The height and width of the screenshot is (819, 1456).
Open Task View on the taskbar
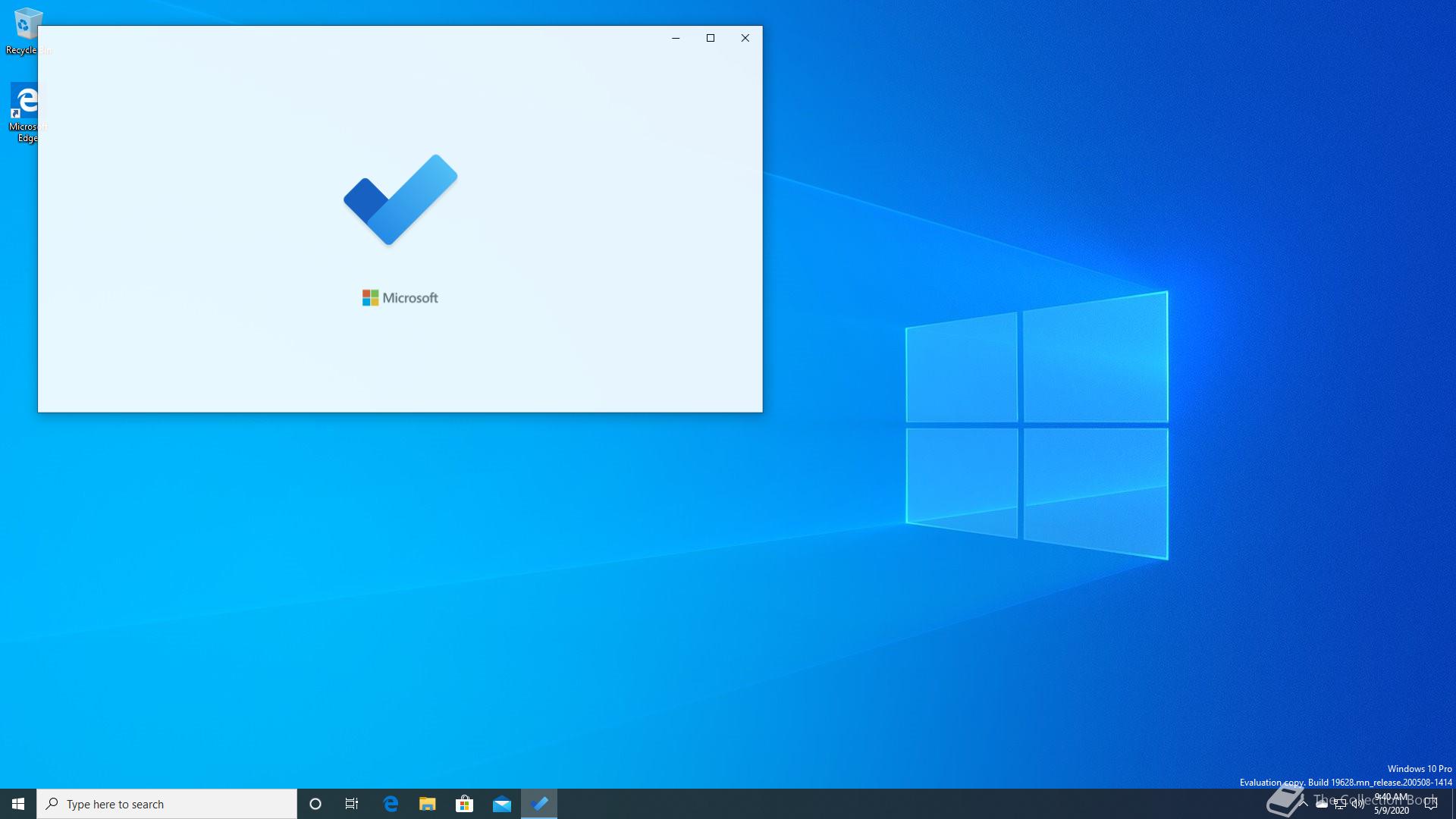352,804
